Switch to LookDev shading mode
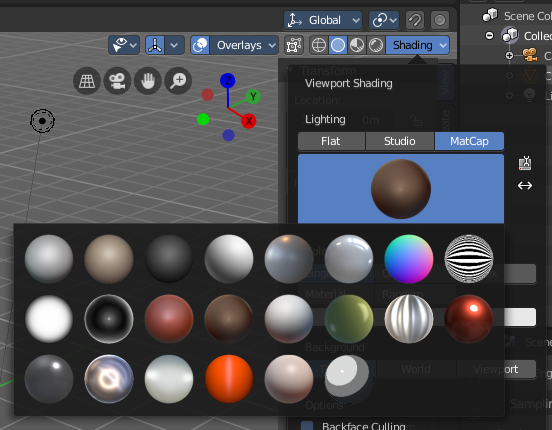 (x=357, y=45)
